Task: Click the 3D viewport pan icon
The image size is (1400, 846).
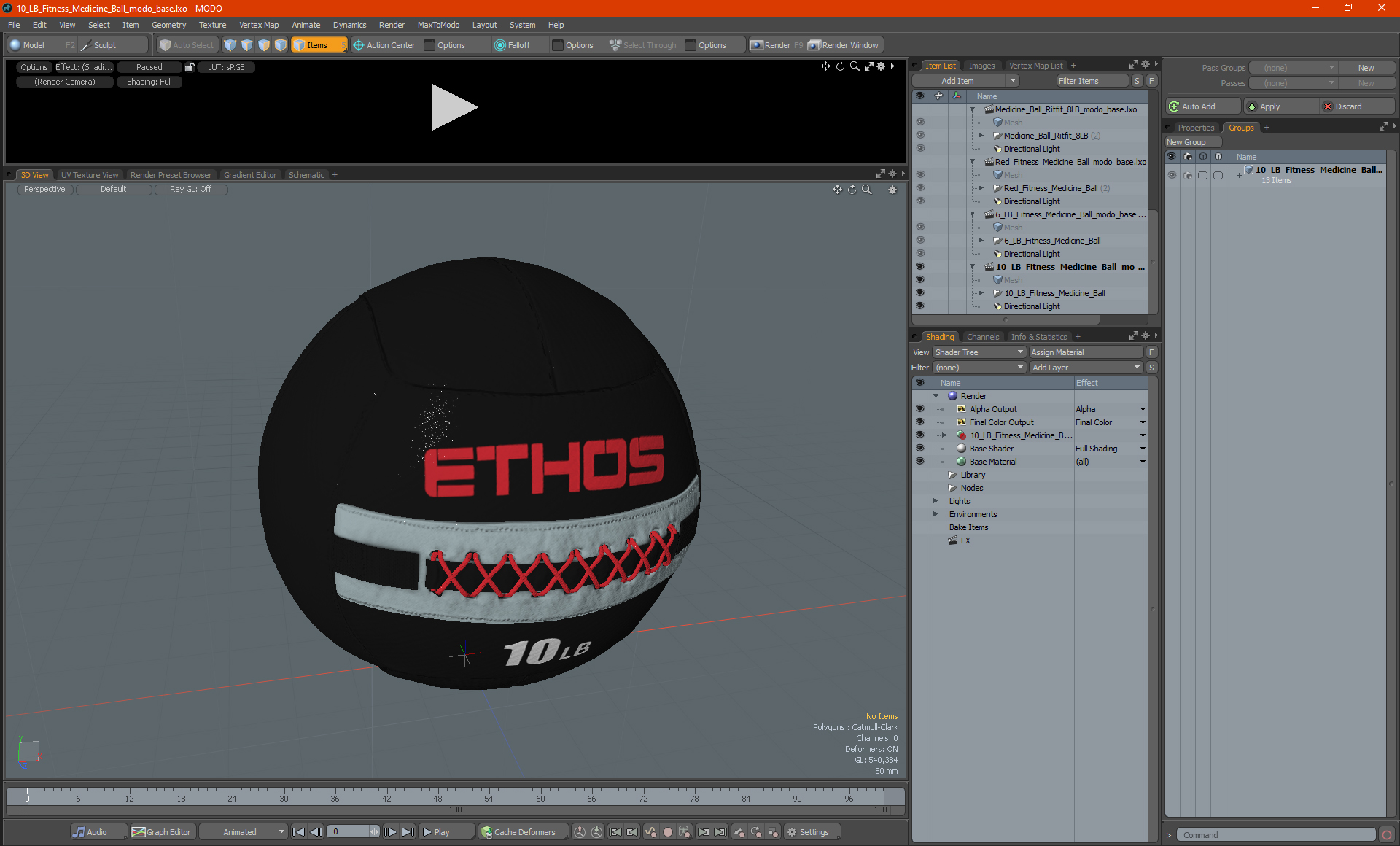Action: 837,190
